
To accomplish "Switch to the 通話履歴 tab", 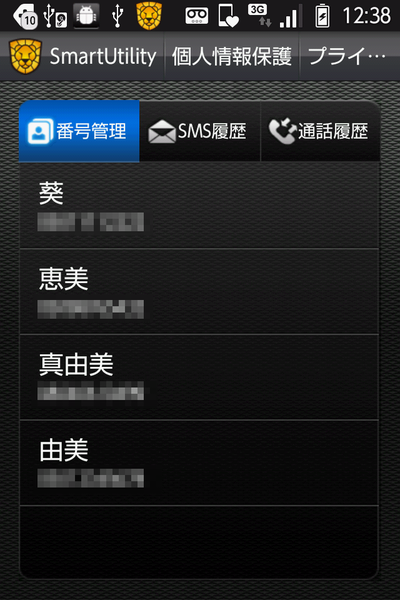I will tap(320, 131).
